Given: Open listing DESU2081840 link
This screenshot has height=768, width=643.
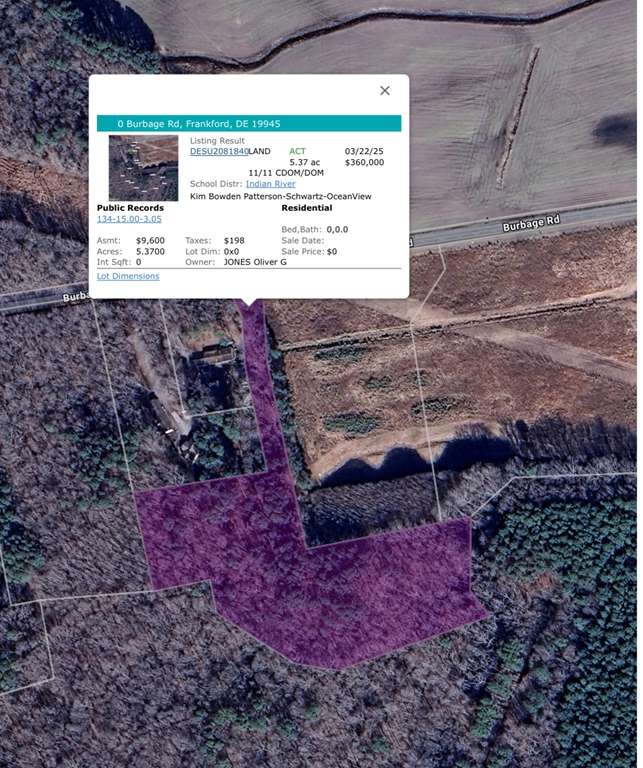Looking at the screenshot, I should pyautogui.click(x=218, y=151).
